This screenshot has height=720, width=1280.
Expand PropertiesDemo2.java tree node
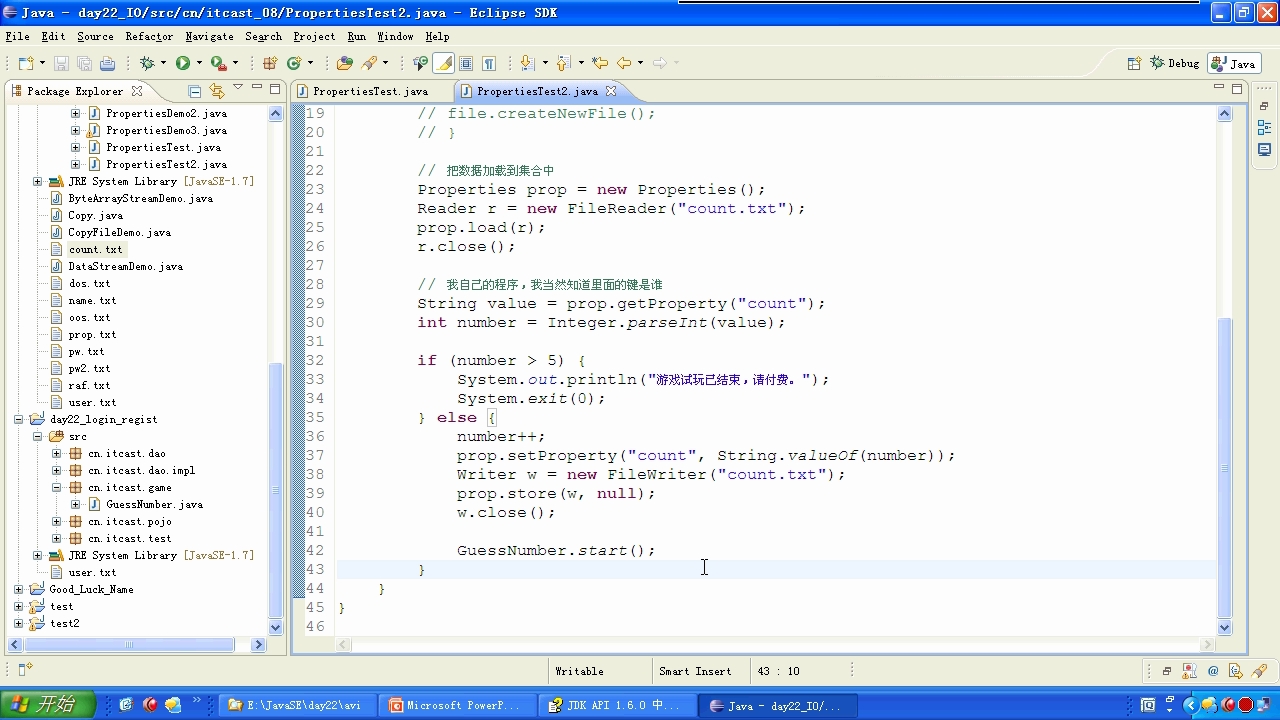click(76, 113)
